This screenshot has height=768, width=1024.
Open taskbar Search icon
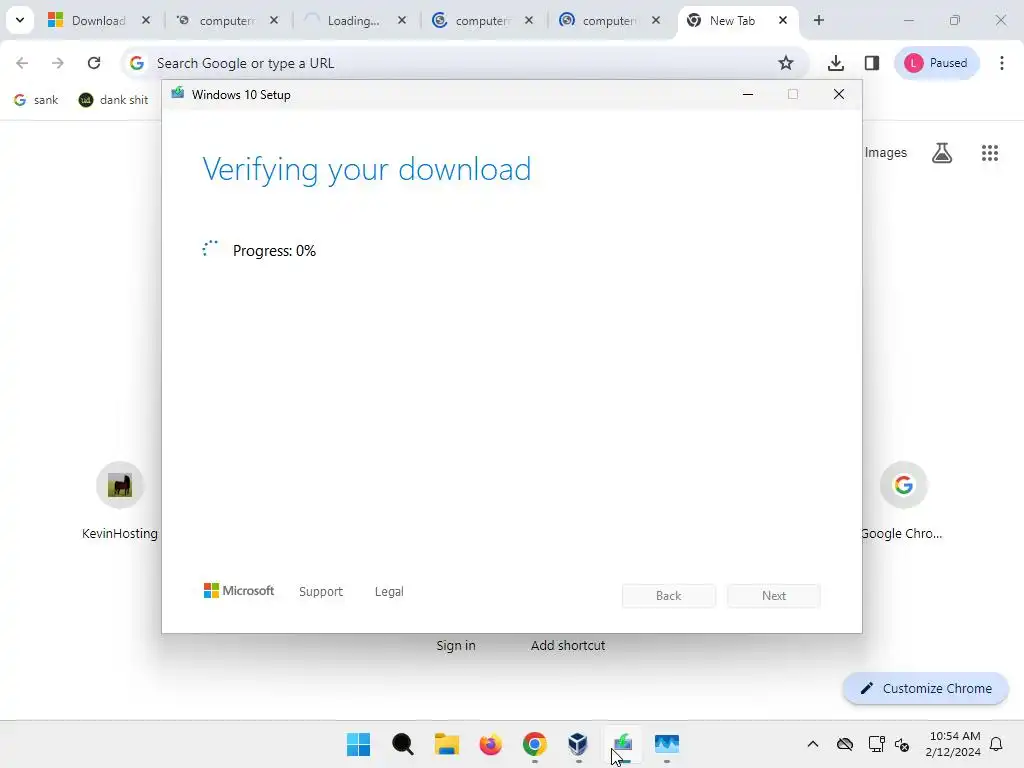click(x=402, y=744)
